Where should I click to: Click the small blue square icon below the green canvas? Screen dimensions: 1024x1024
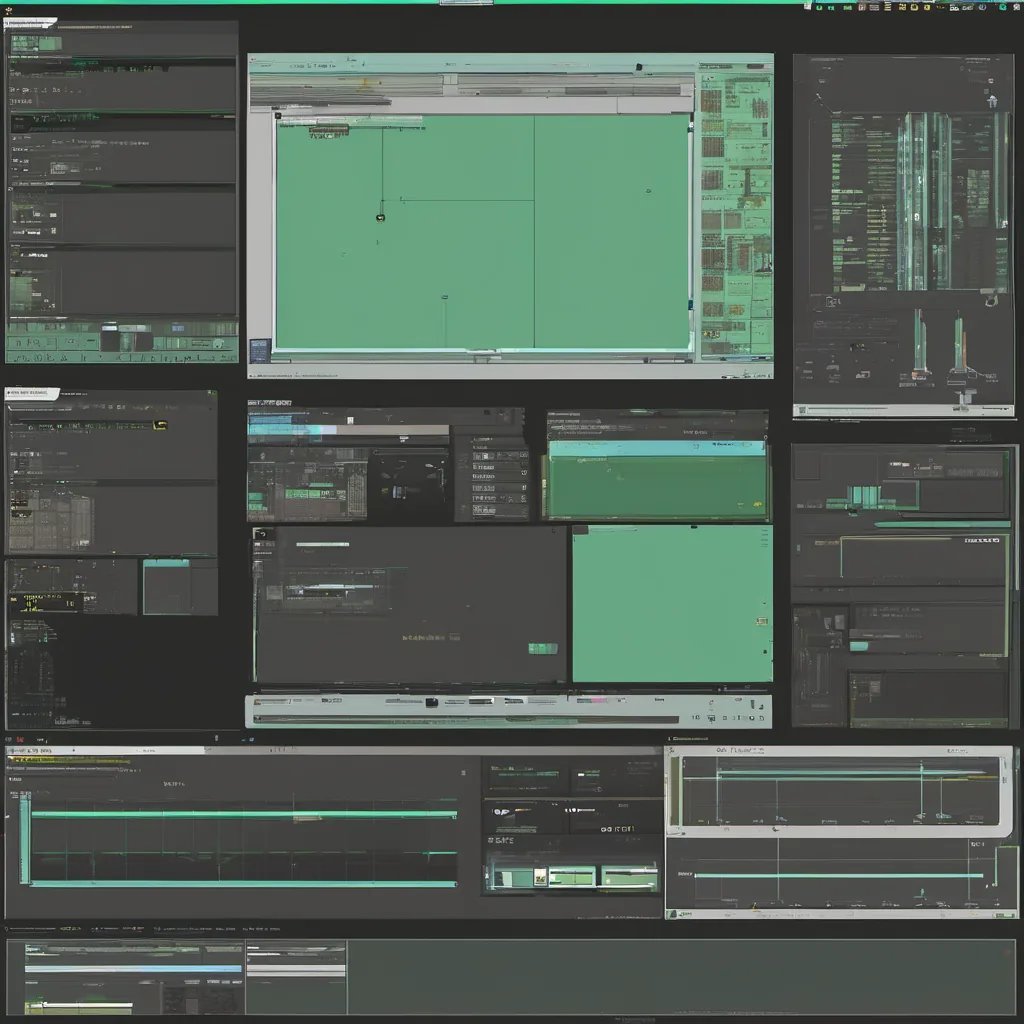(259, 350)
